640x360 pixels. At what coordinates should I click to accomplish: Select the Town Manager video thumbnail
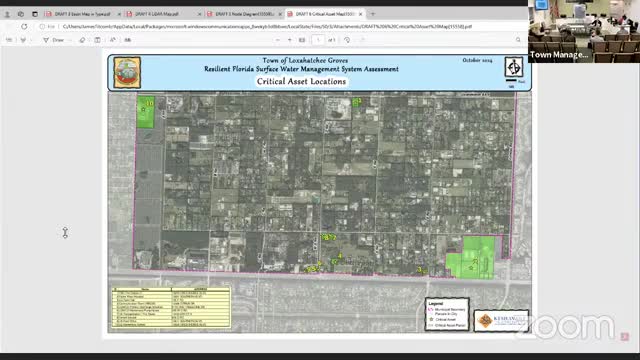(584, 31)
